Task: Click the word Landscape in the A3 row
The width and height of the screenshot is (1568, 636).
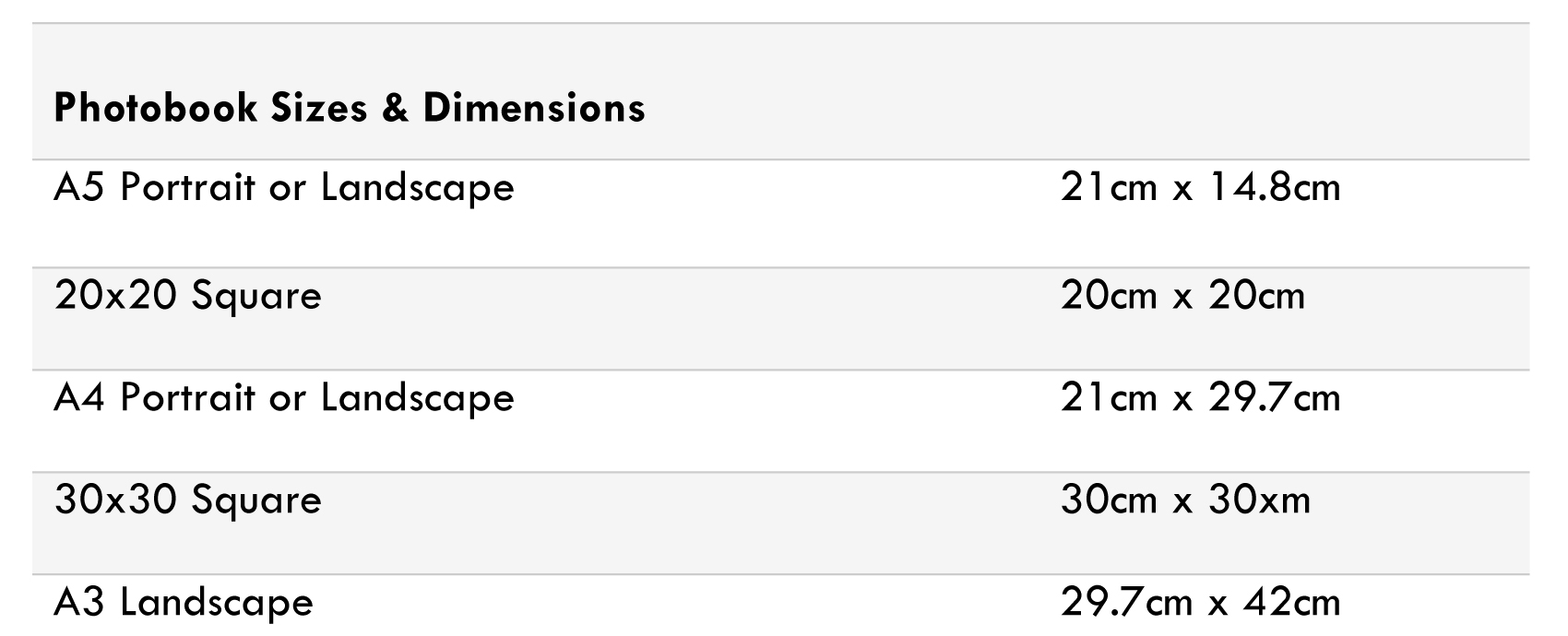Action: [x=217, y=604]
